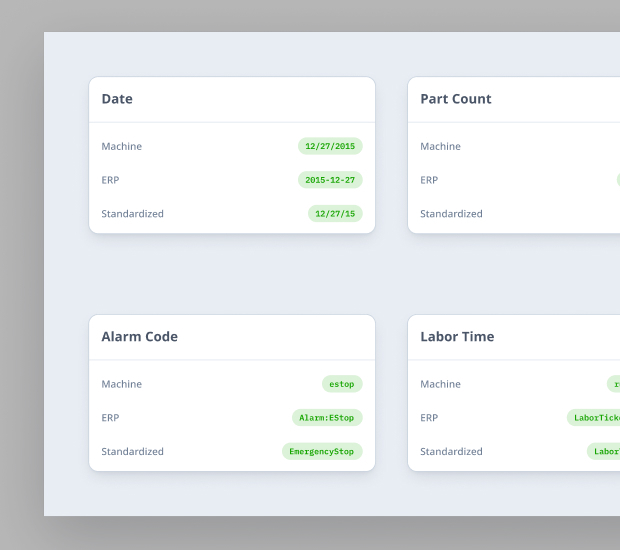Select Standardized label in Part Count card
This screenshot has width=620, height=550.
[451, 214]
